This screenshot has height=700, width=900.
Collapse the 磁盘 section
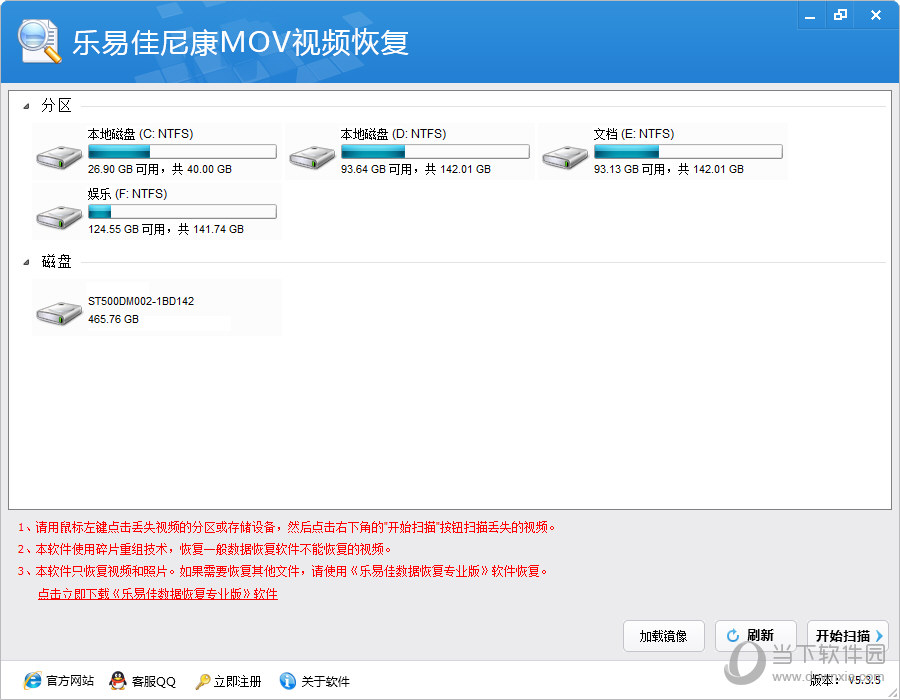pos(26,262)
